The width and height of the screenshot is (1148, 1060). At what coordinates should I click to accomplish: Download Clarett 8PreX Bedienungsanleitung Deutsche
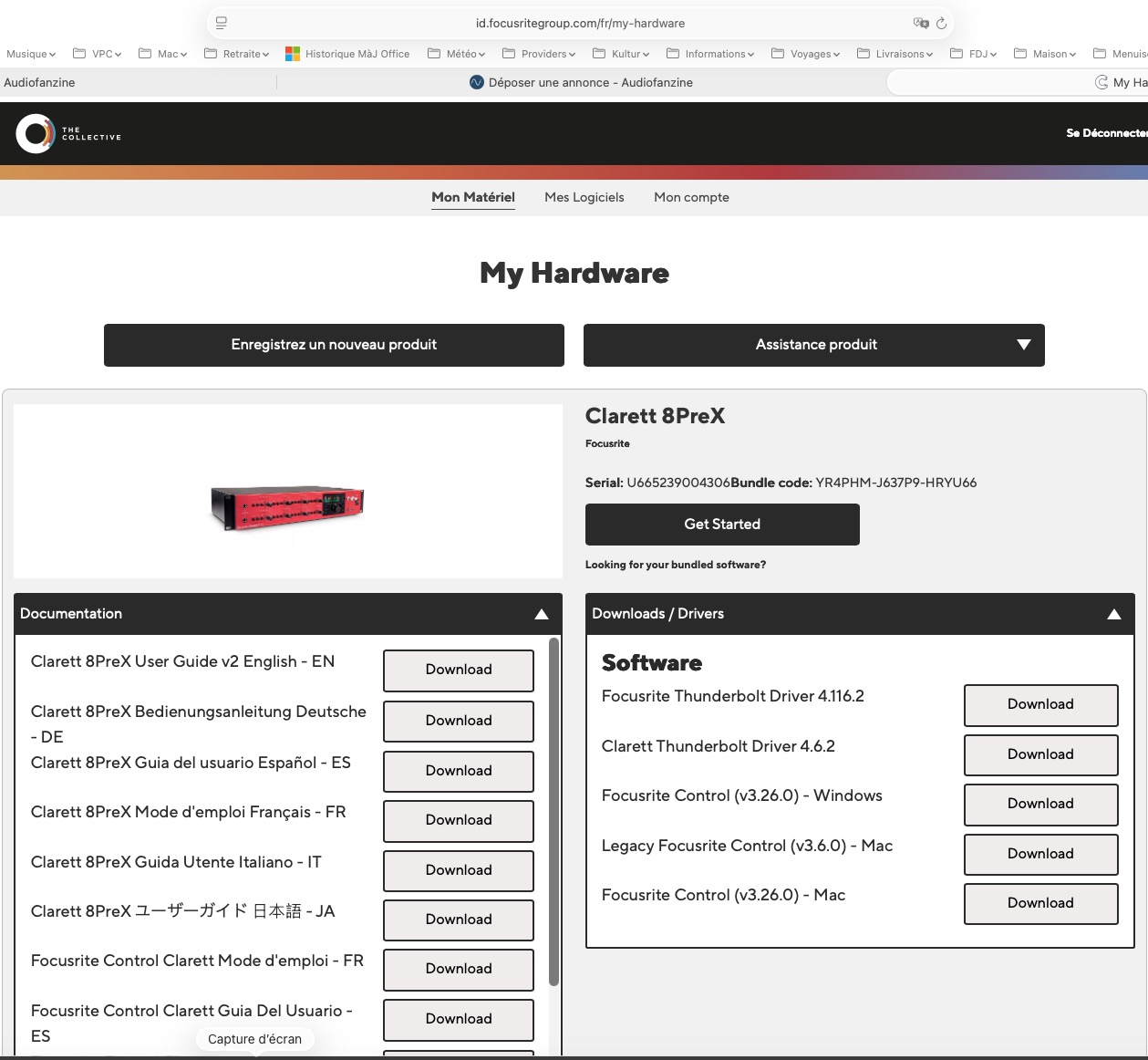(x=459, y=722)
